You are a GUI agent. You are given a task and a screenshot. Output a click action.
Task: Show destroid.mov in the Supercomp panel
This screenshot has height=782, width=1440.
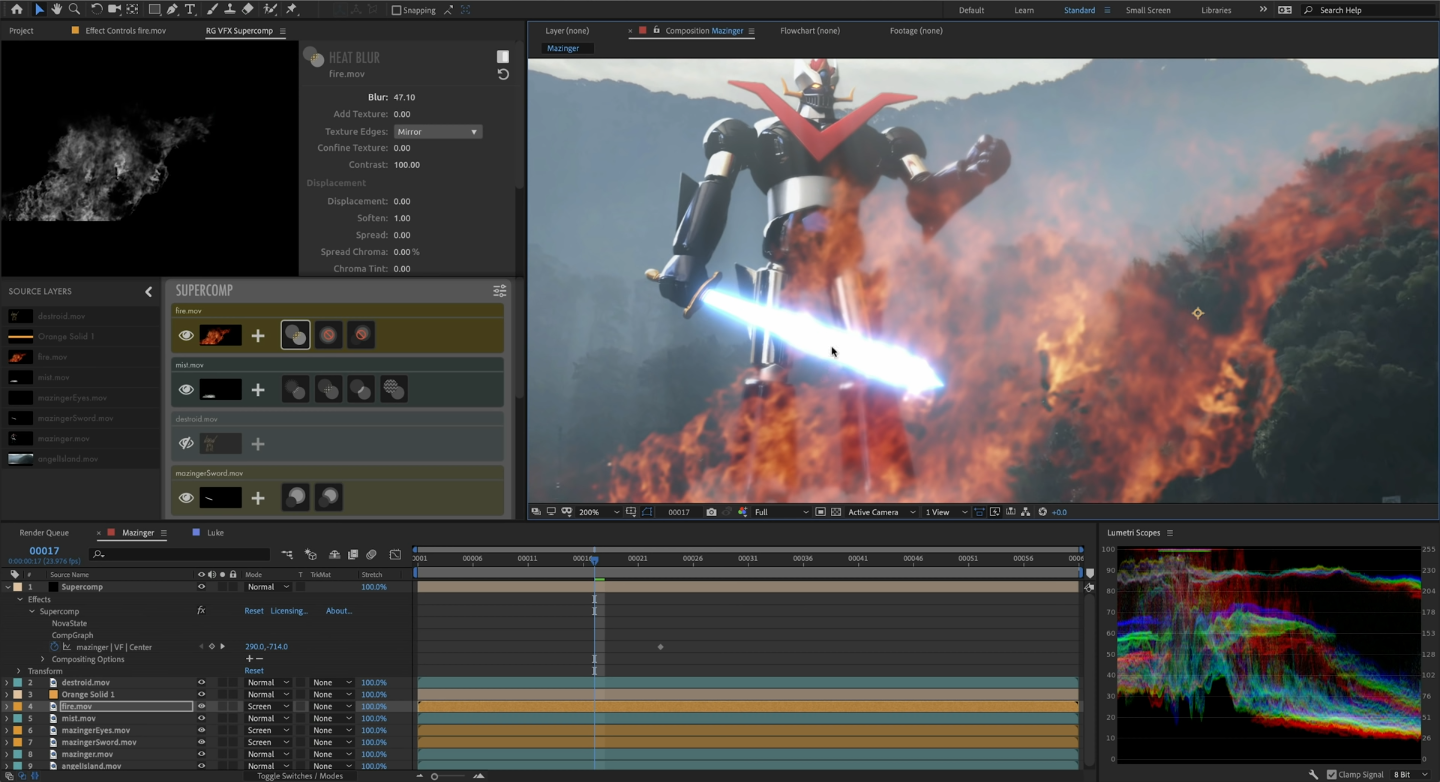pos(186,444)
